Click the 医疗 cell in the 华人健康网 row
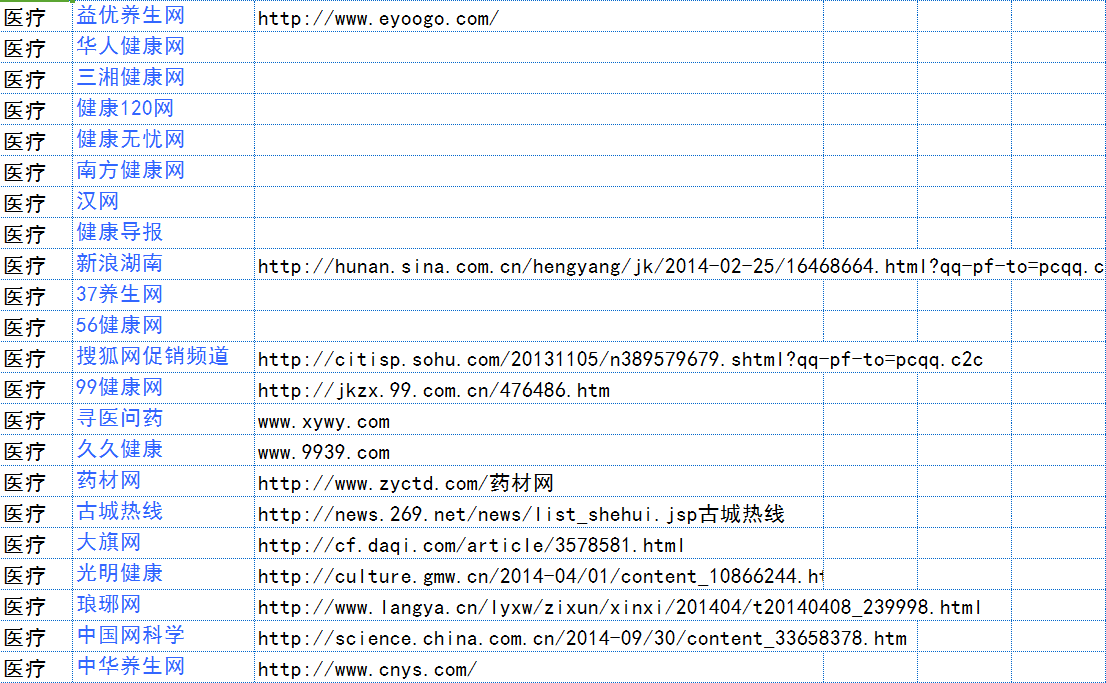Screen dimensions: 1106x683 pyautogui.click(x=36, y=47)
